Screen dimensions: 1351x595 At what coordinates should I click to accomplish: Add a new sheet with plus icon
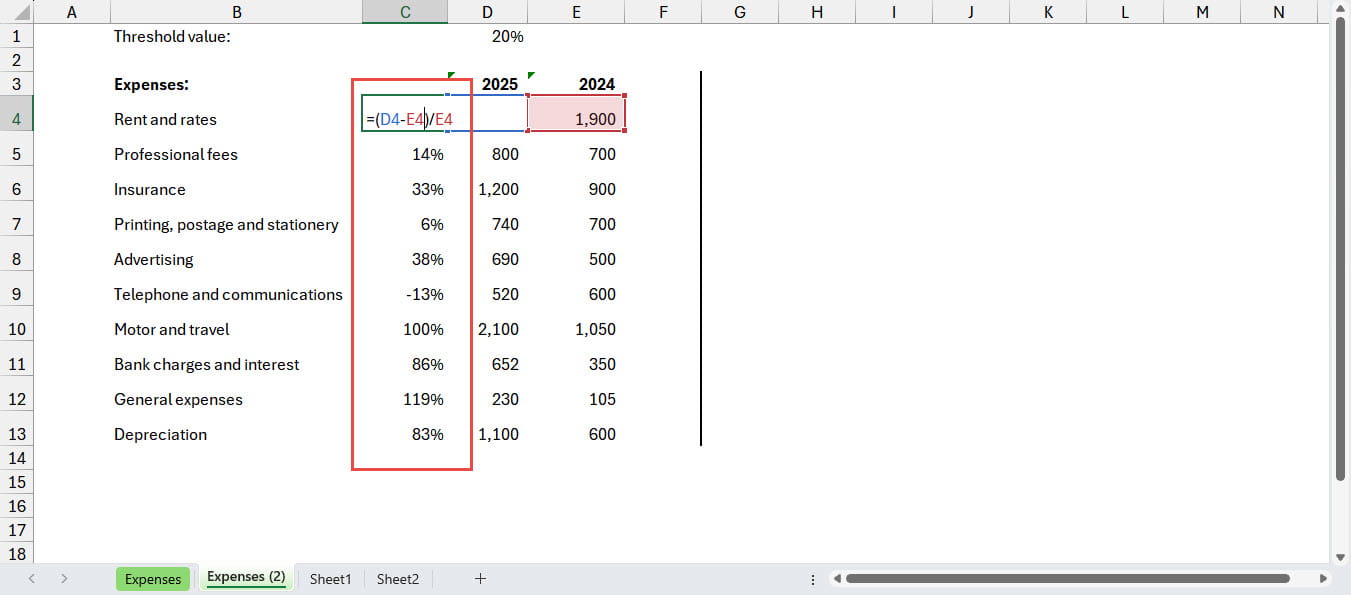point(480,578)
